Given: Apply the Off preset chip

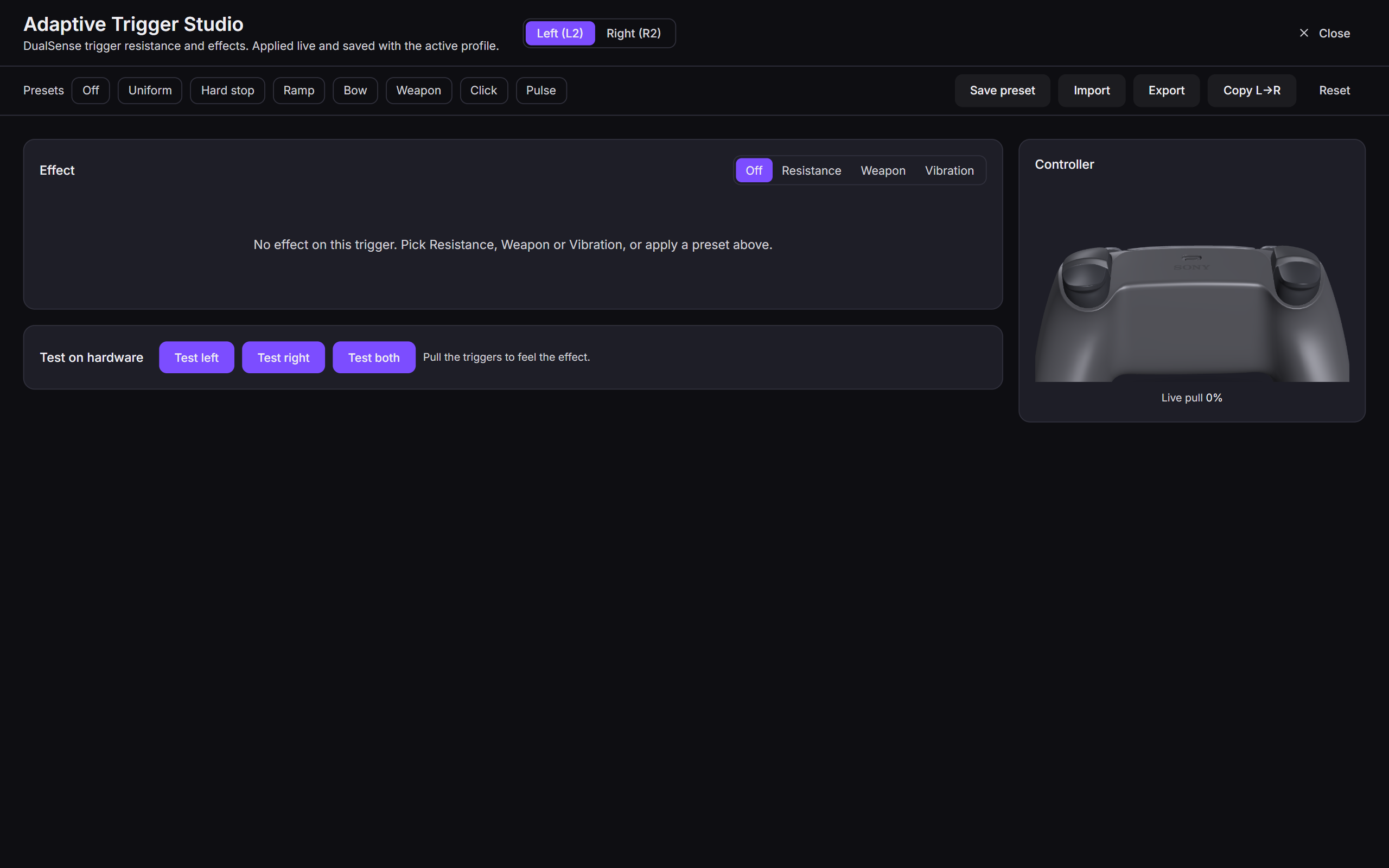Looking at the screenshot, I should pos(91,91).
